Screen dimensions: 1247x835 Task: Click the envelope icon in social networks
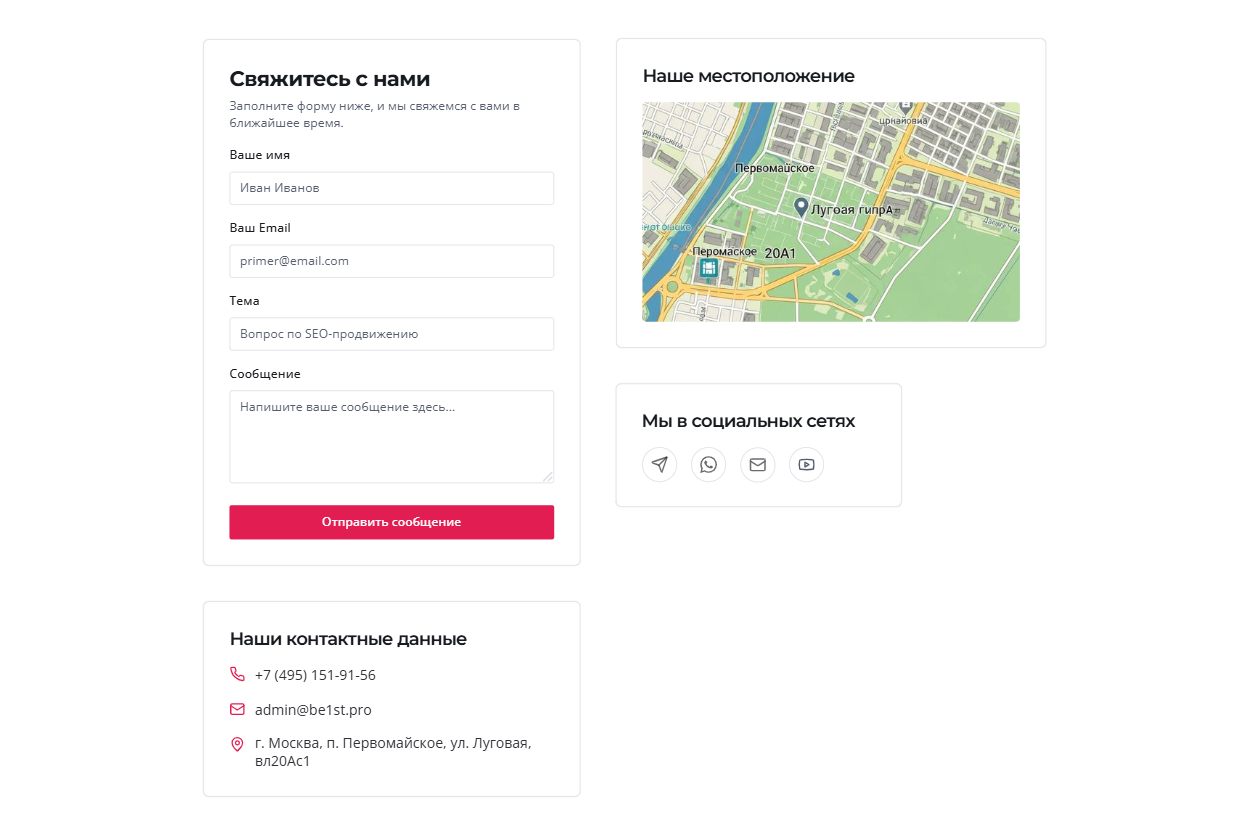pos(757,464)
